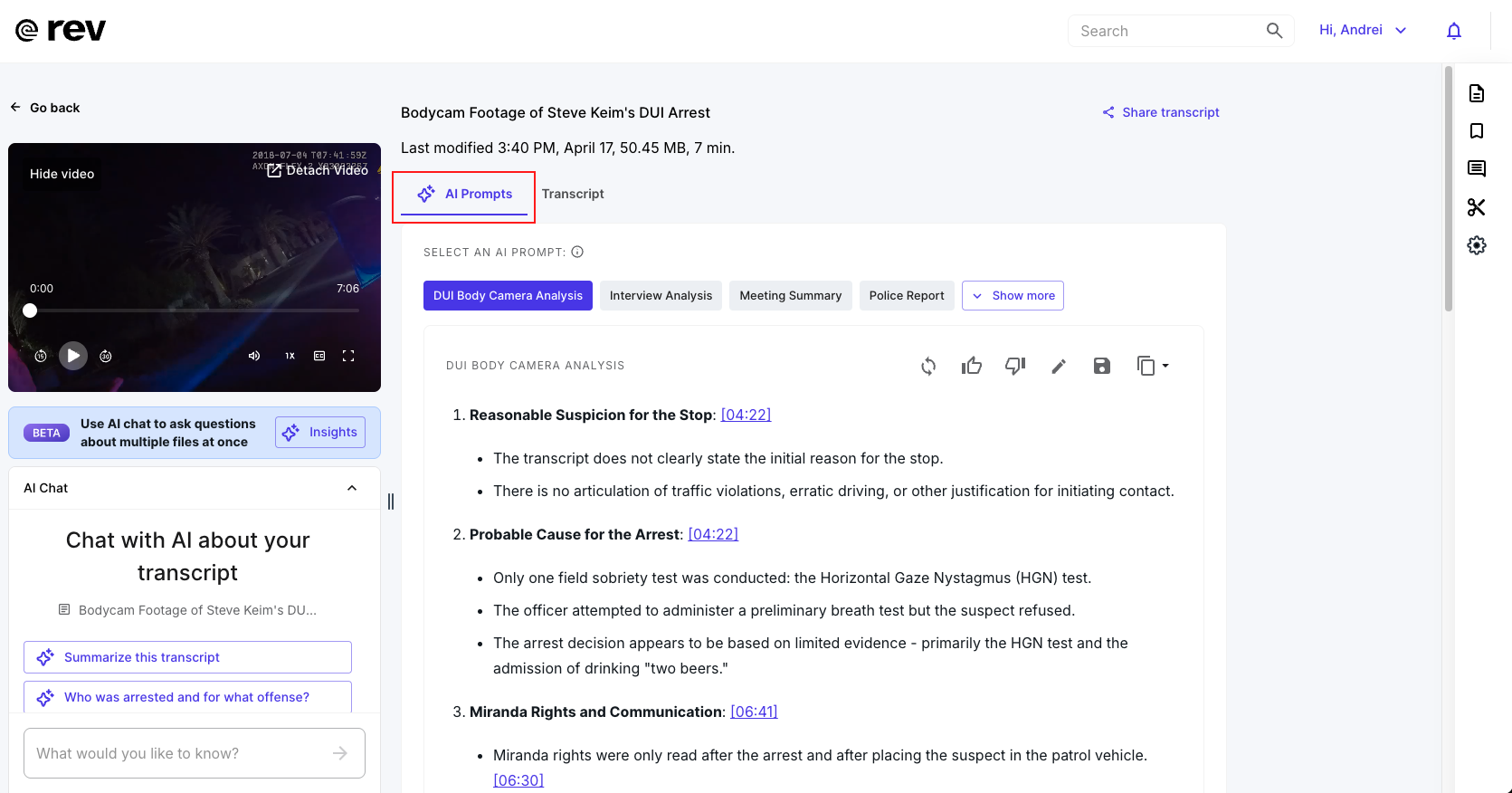Share the transcript
This screenshot has width=1512, height=793.
click(1161, 112)
